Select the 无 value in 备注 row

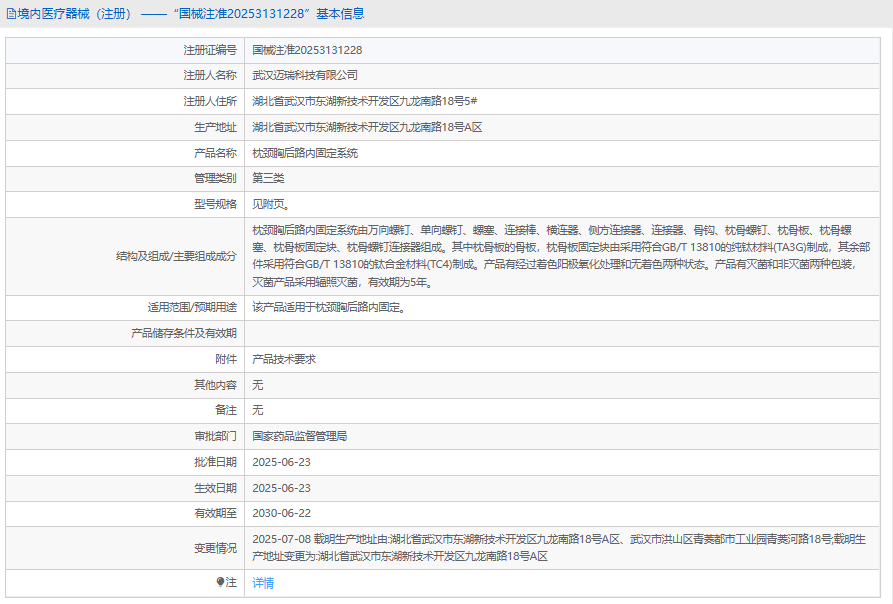click(x=258, y=410)
